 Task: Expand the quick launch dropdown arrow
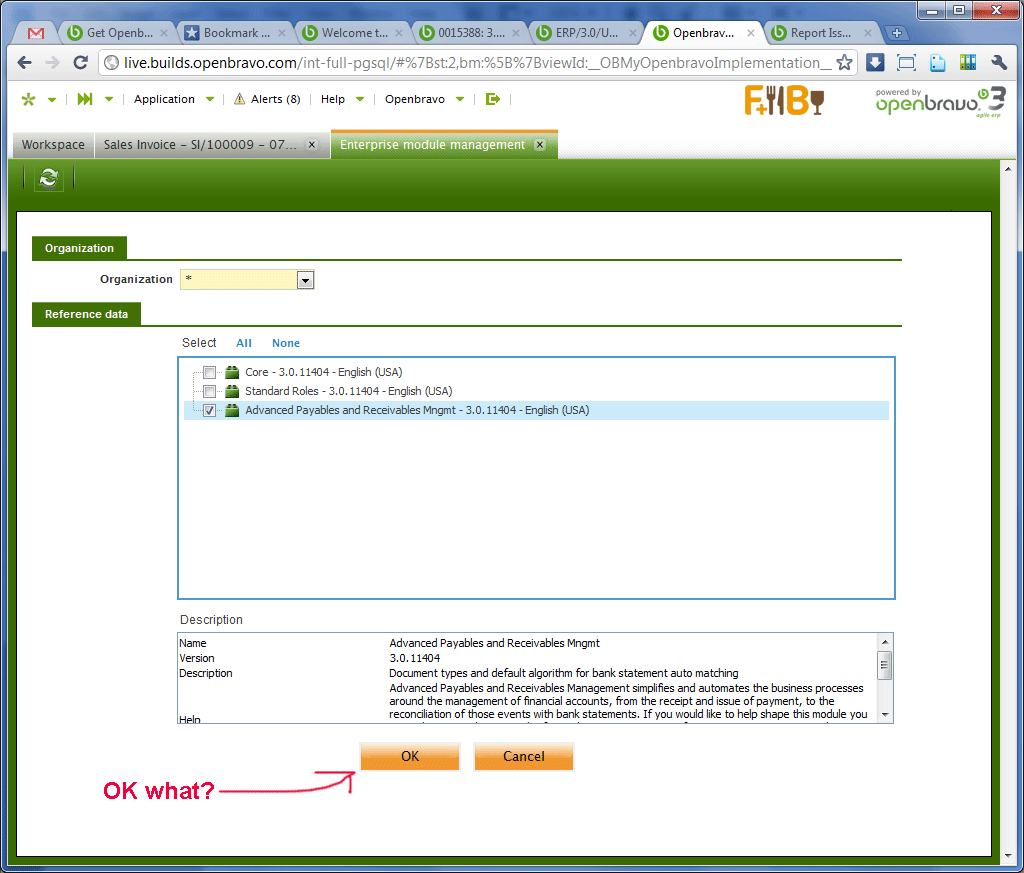[109, 100]
